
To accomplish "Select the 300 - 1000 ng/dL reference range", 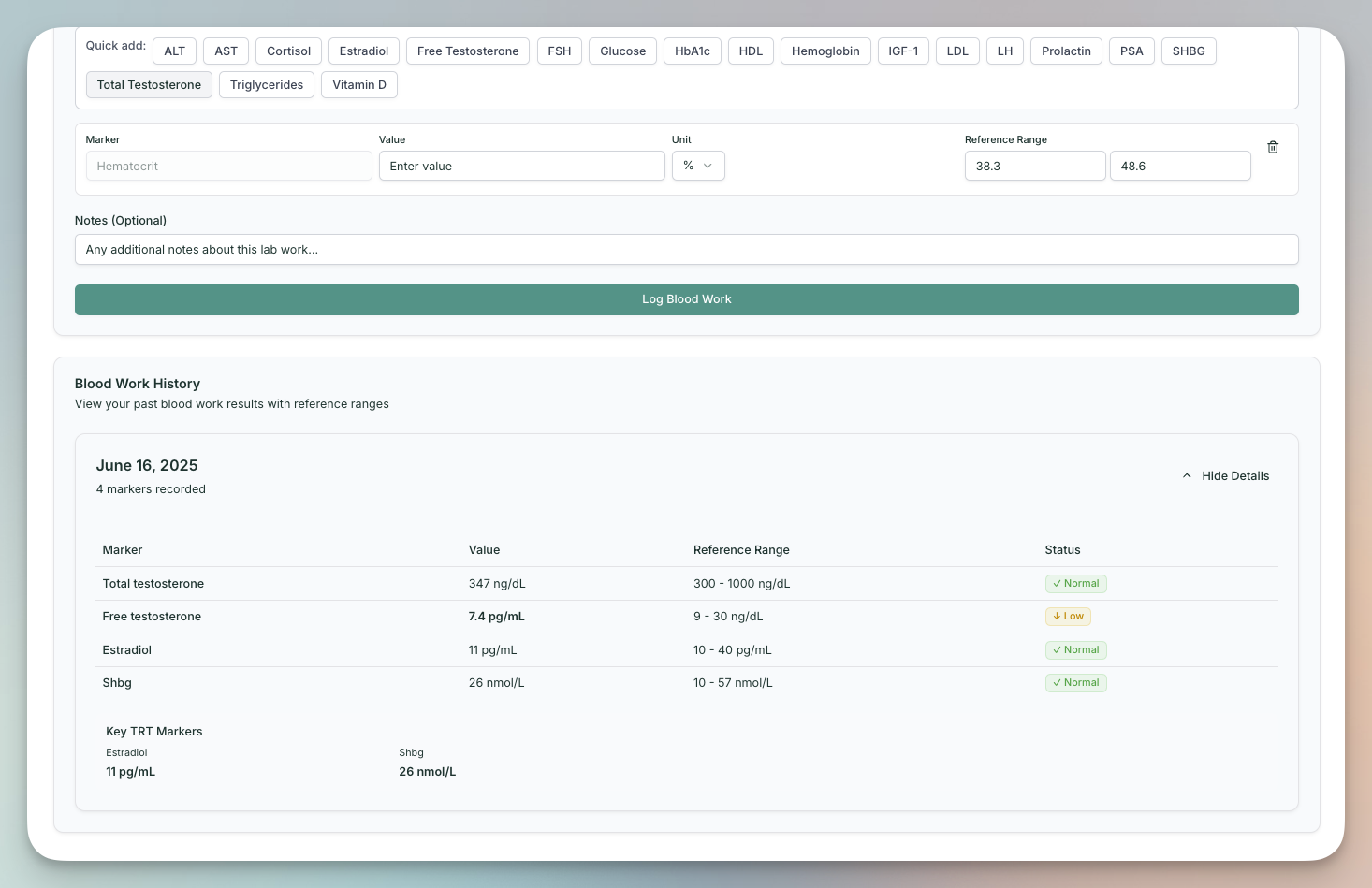I will (741, 583).
